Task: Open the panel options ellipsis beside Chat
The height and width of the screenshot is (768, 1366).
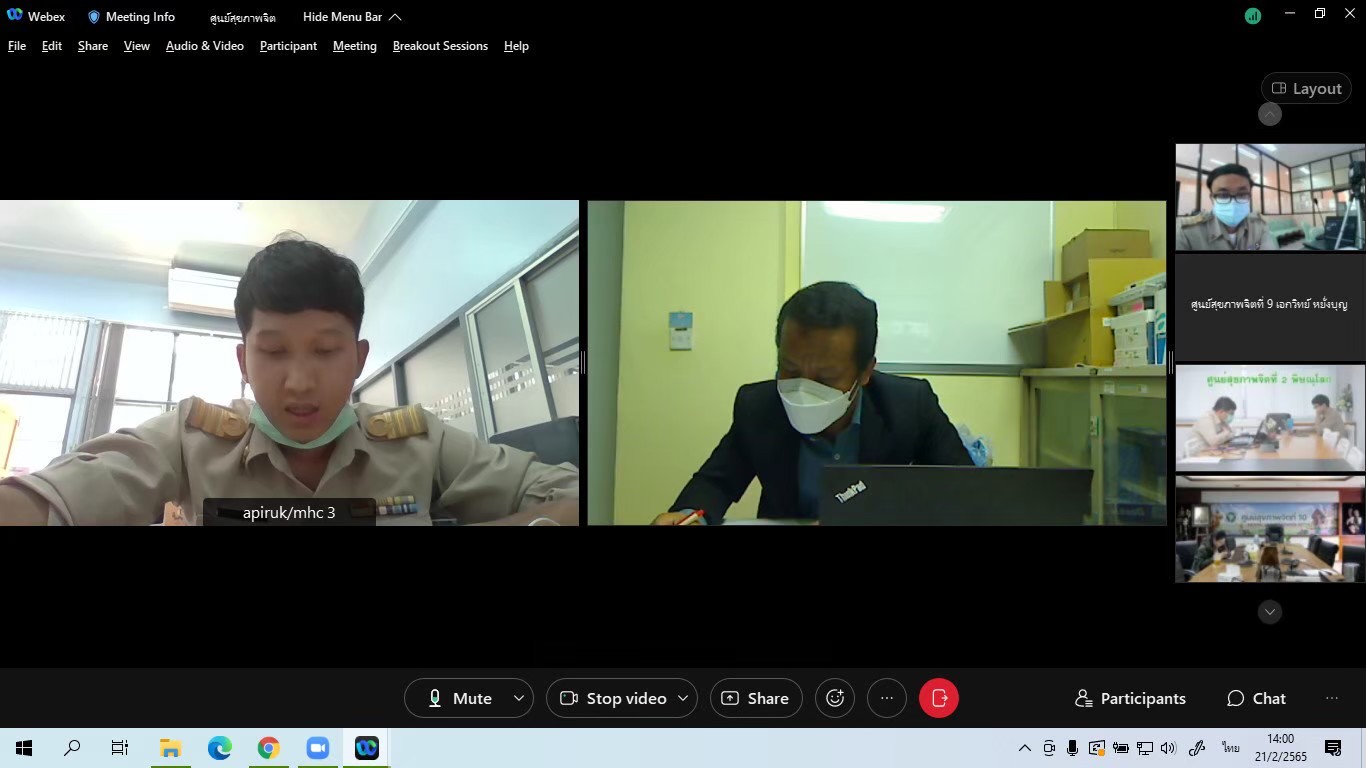Action: coord(1331,698)
